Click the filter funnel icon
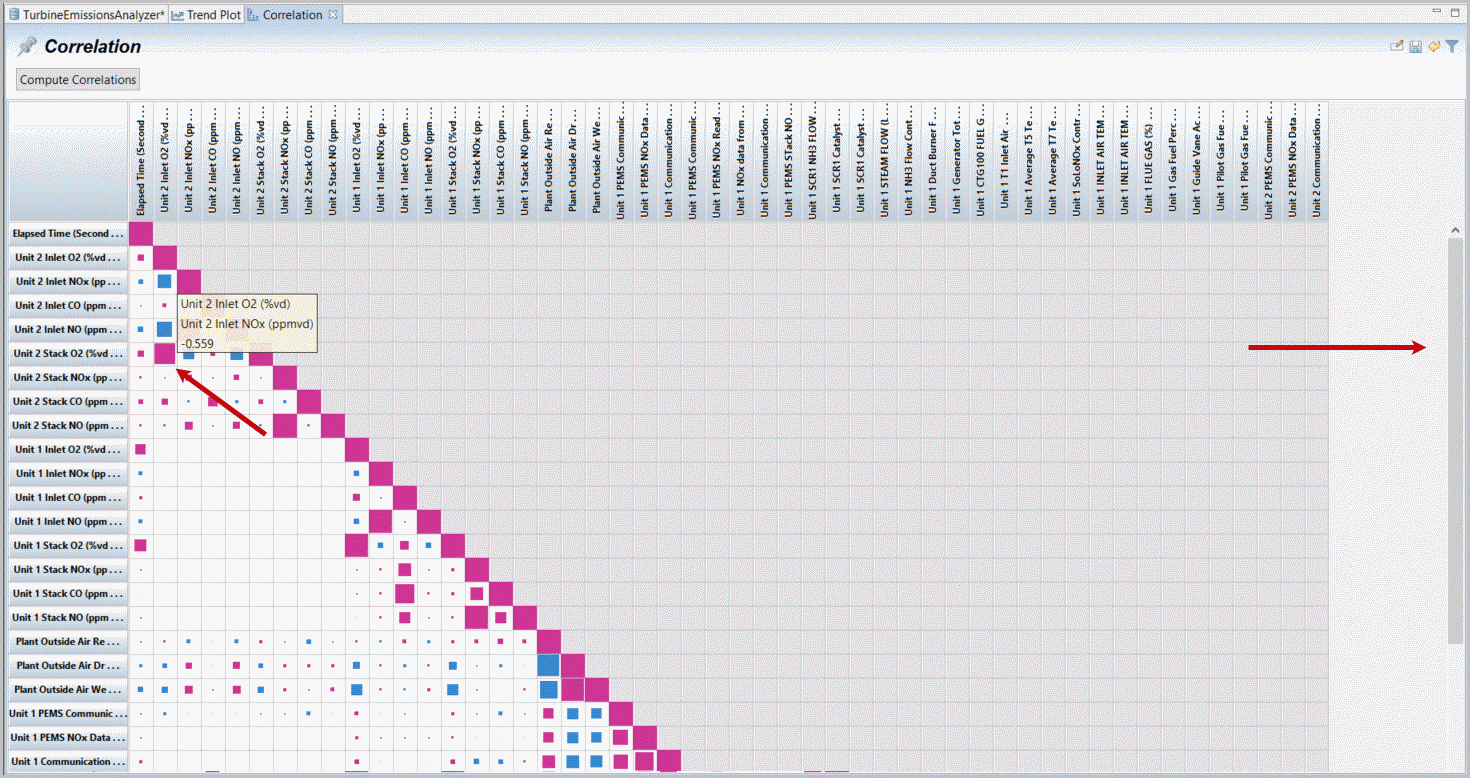Viewport: 1470px width, 778px height. click(x=1452, y=47)
